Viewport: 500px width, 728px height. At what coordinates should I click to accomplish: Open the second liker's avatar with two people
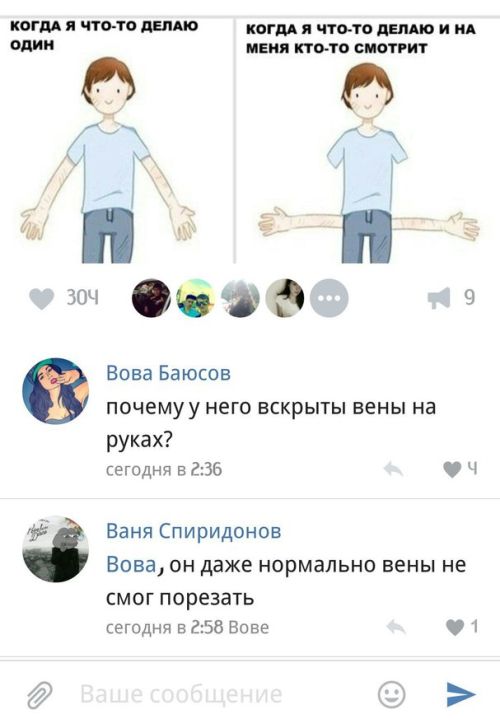point(195,298)
